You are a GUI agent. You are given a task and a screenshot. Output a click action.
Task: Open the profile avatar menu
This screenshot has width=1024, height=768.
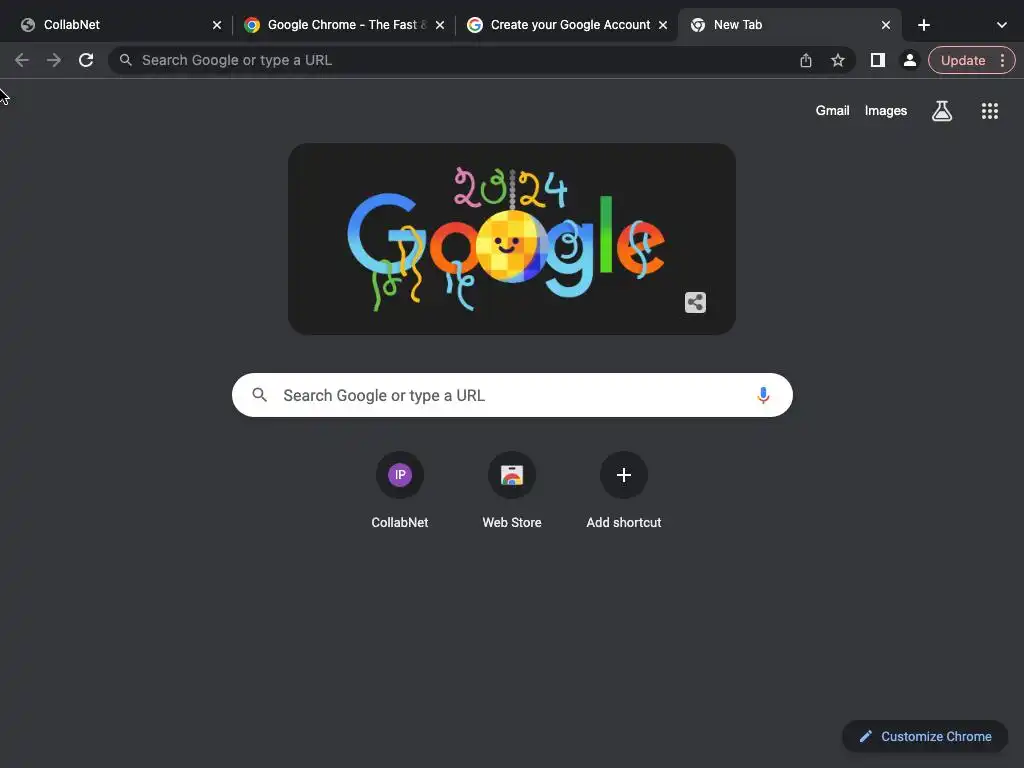point(910,60)
